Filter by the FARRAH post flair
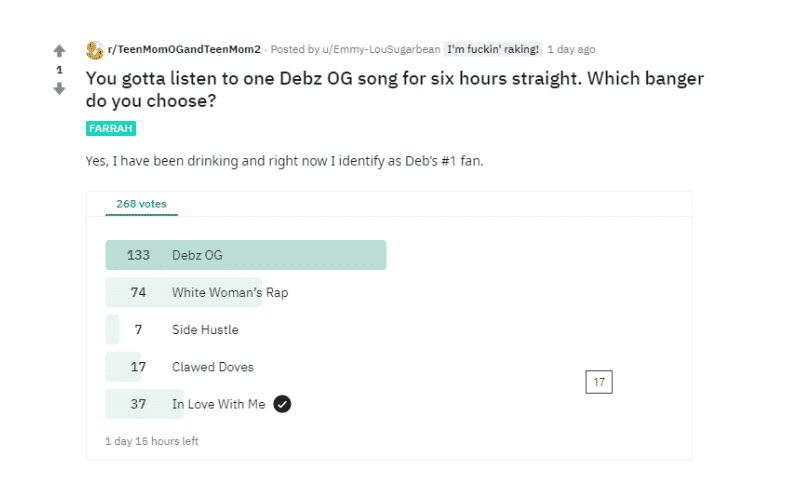The height and width of the screenshot is (500, 800). coord(111,128)
